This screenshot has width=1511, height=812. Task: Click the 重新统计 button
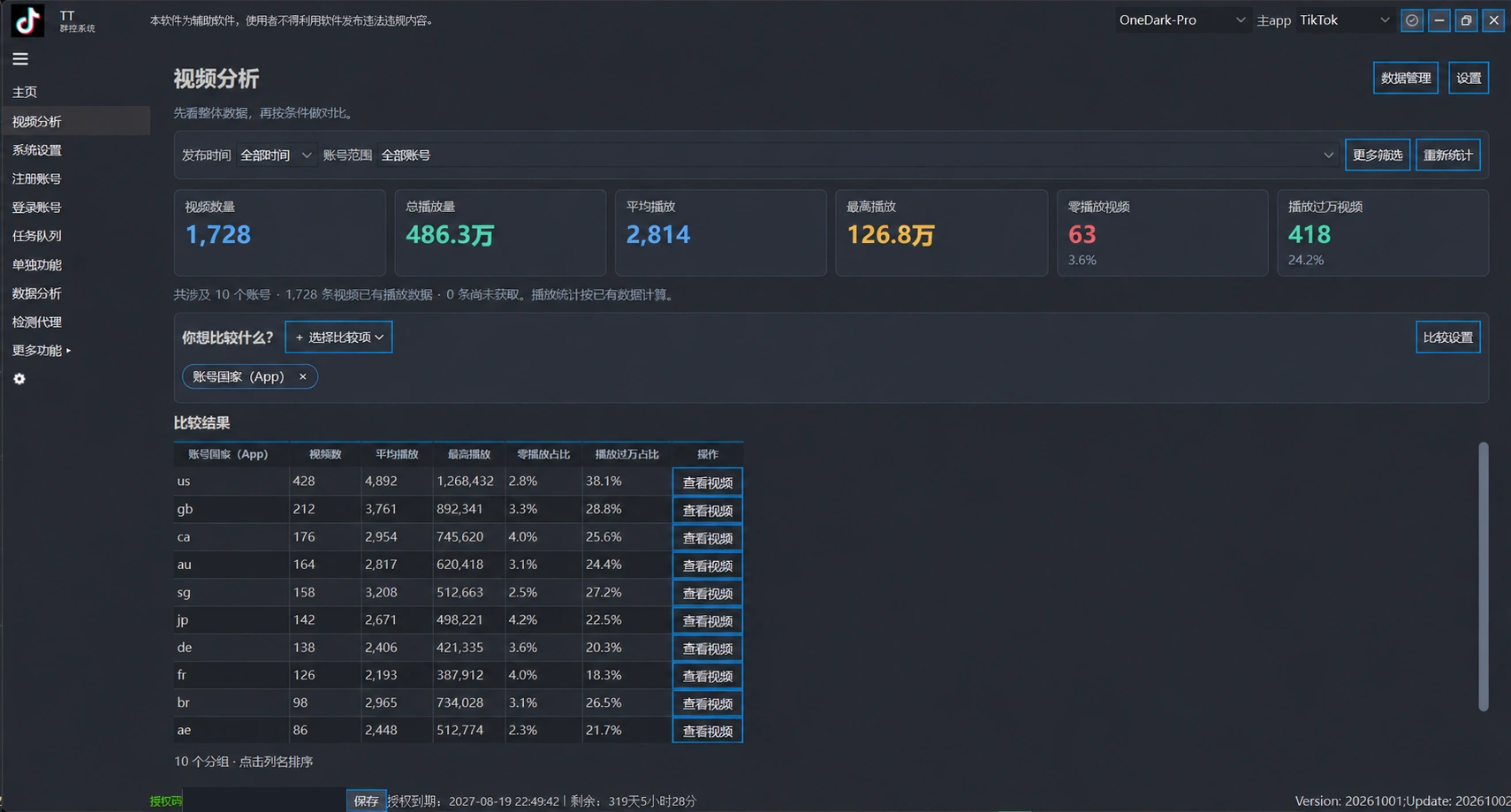(x=1448, y=156)
